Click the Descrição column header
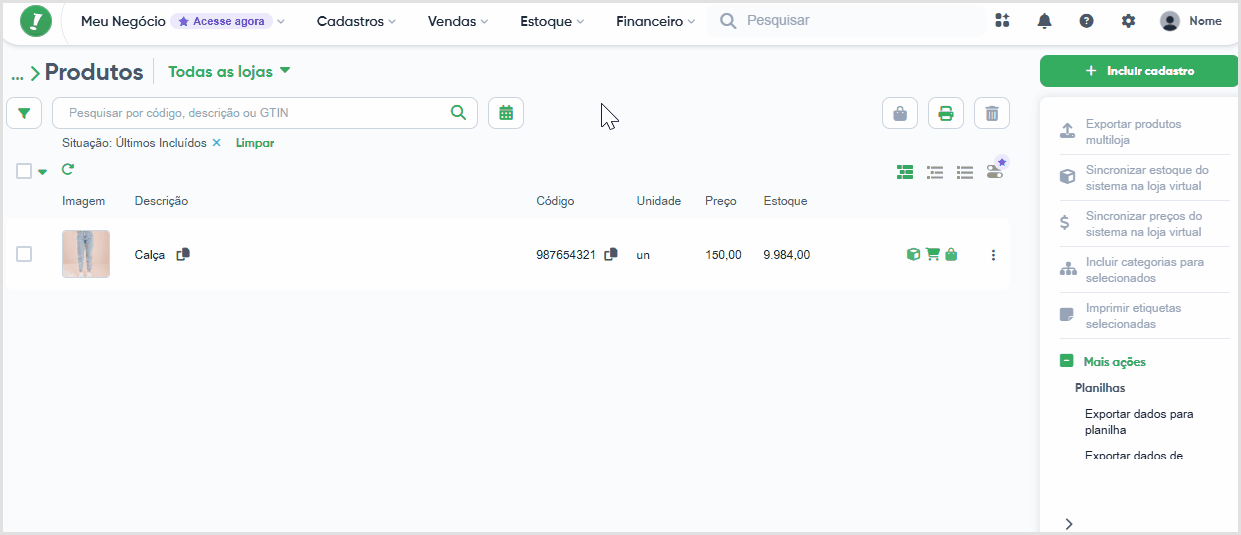The width and height of the screenshot is (1241, 535). (161, 201)
